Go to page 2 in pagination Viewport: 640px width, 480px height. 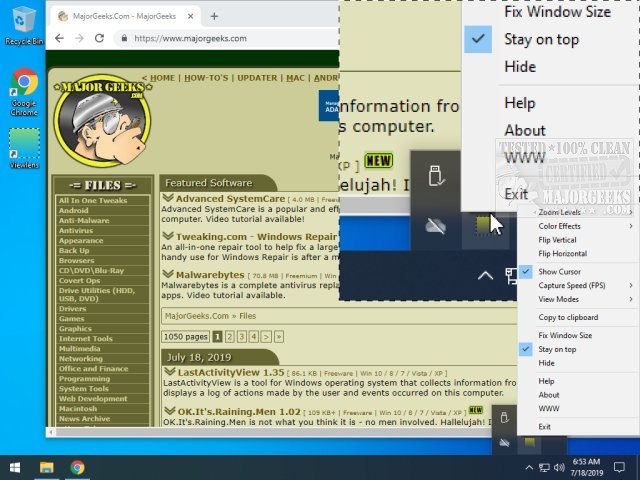229,337
